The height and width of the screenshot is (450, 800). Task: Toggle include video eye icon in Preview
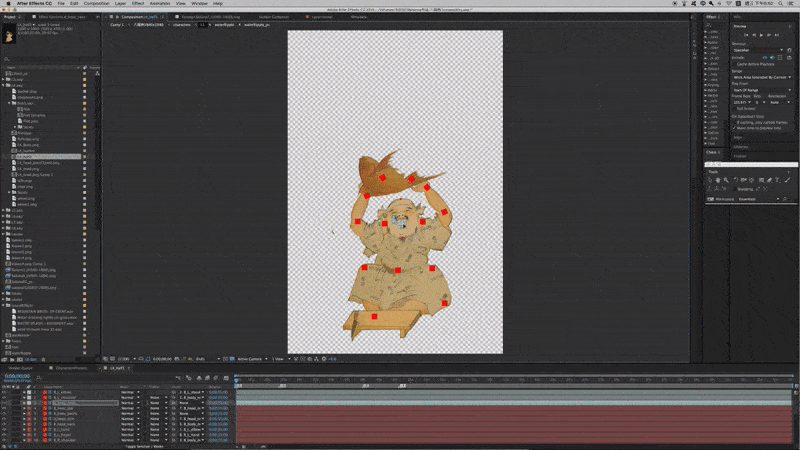click(x=765, y=58)
